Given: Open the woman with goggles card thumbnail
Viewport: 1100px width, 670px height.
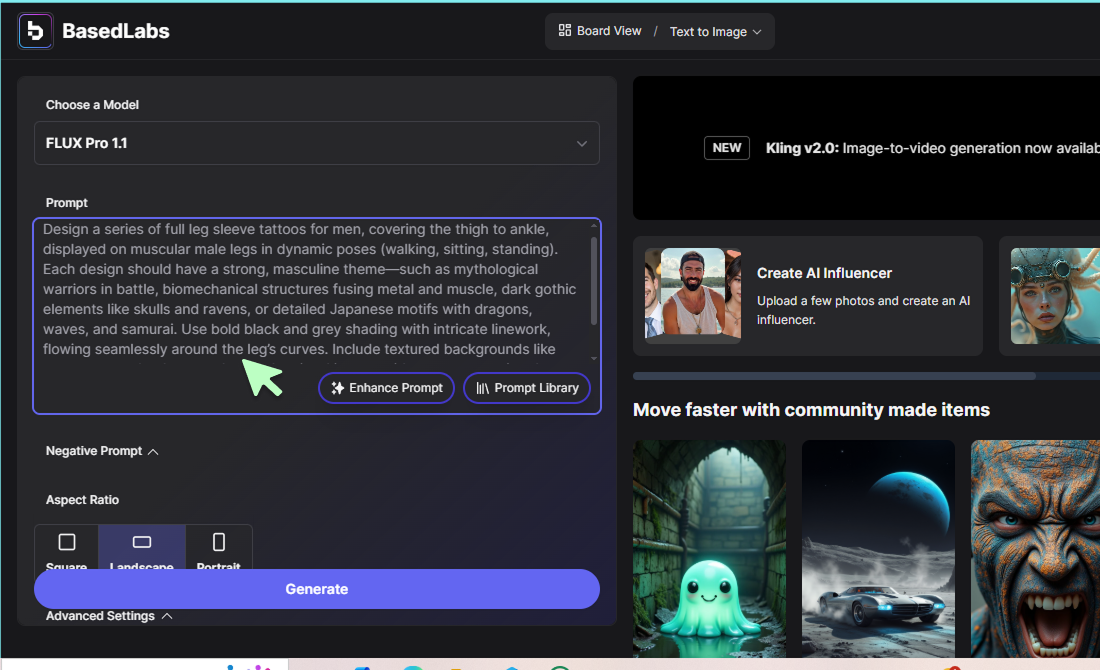Looking at the screenshot, I should coord(1054,295).
